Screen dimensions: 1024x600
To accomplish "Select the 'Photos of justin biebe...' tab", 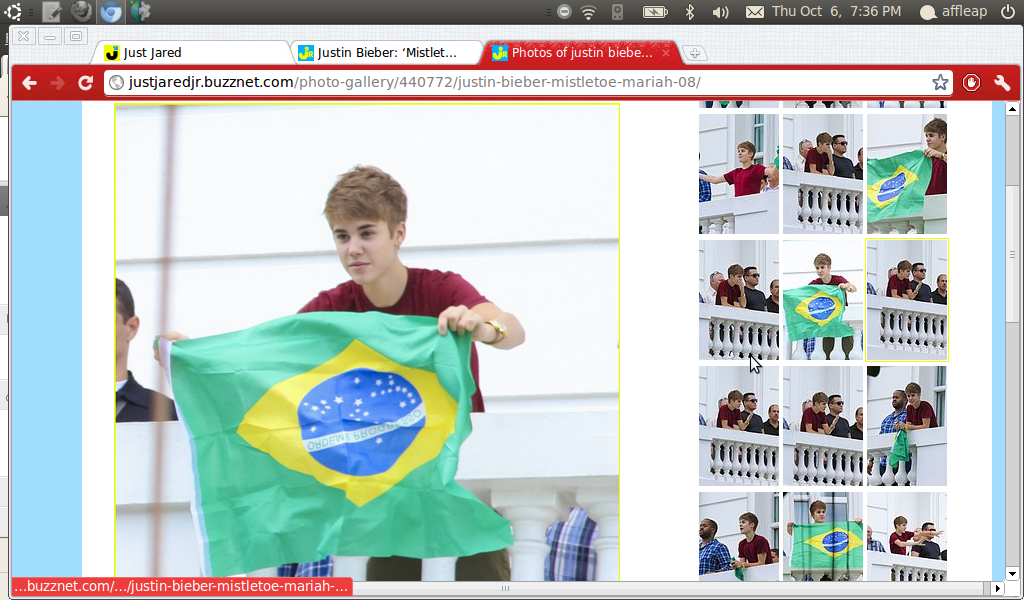I will click(x=581, y=53).
